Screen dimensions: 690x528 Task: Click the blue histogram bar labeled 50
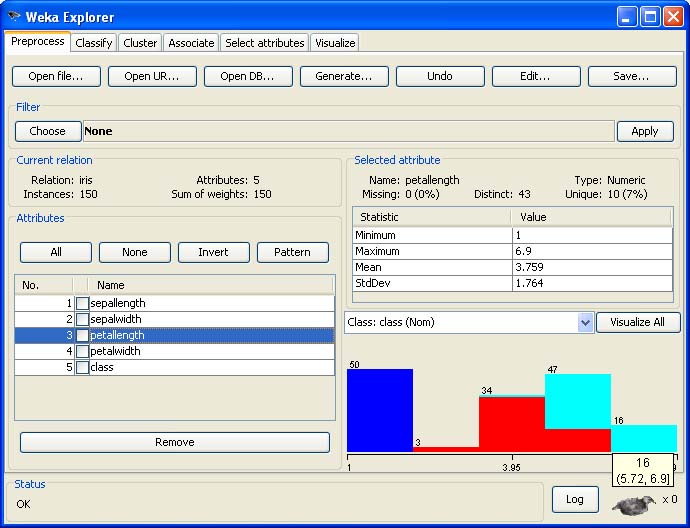(380, 410)
